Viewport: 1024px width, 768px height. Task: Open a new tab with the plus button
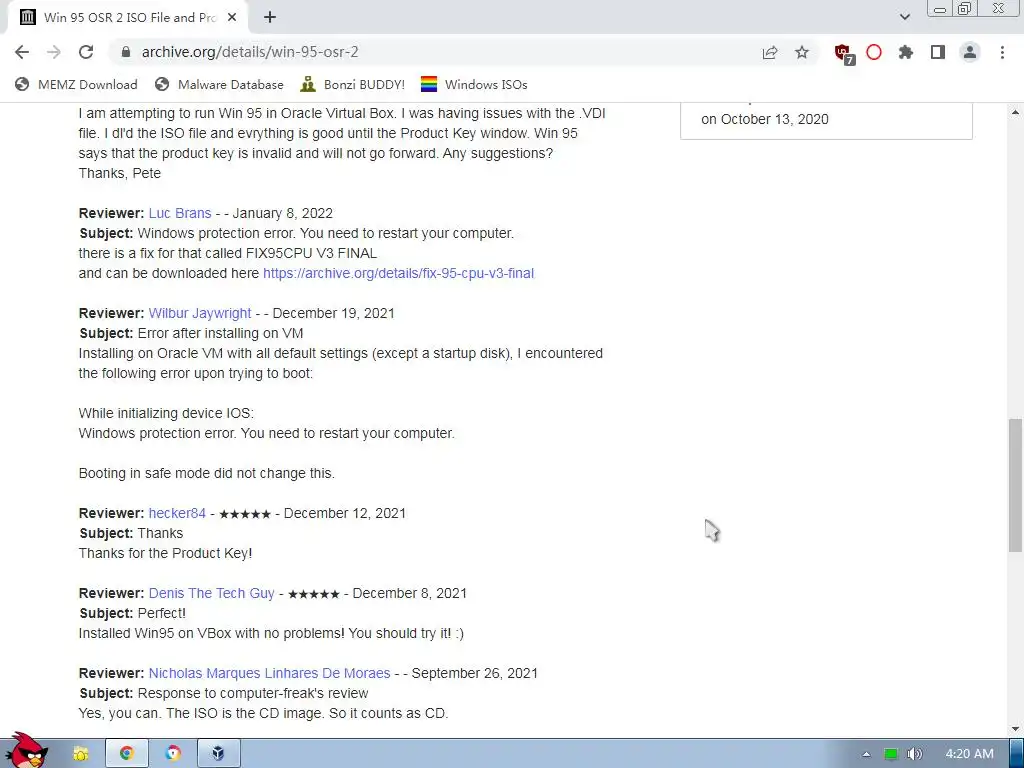pos(270,18)
